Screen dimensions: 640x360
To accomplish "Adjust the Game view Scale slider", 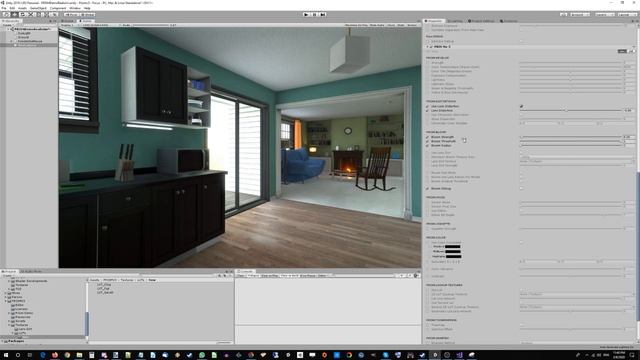I will pos(150,25).
